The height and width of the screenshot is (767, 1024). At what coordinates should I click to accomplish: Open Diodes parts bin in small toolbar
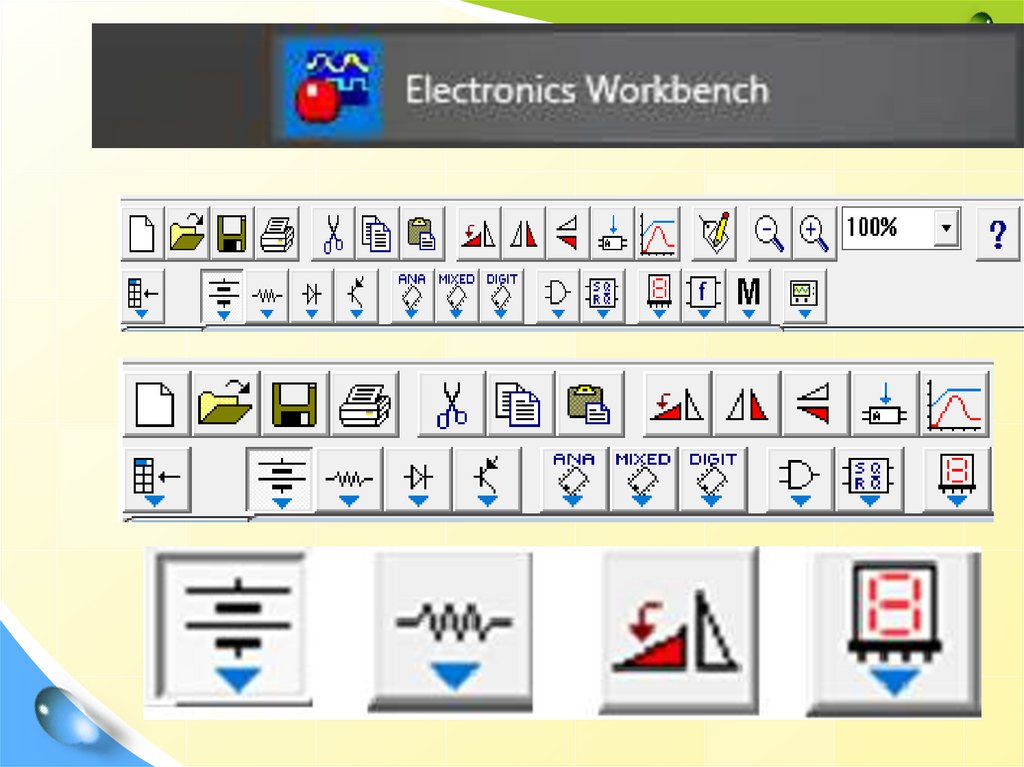(x=312, y=296)
